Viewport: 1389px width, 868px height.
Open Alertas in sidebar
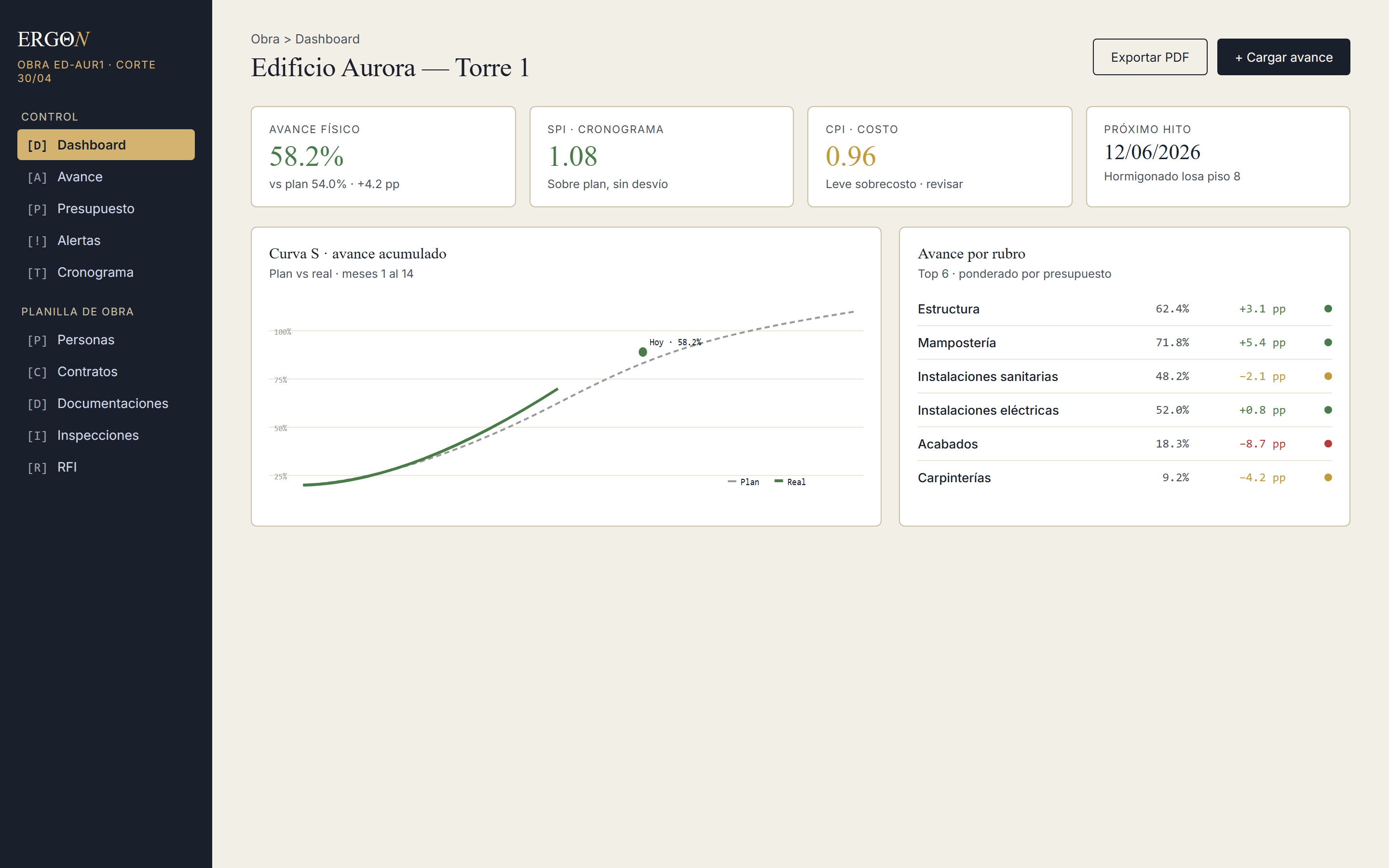click(x=106, y=241)
